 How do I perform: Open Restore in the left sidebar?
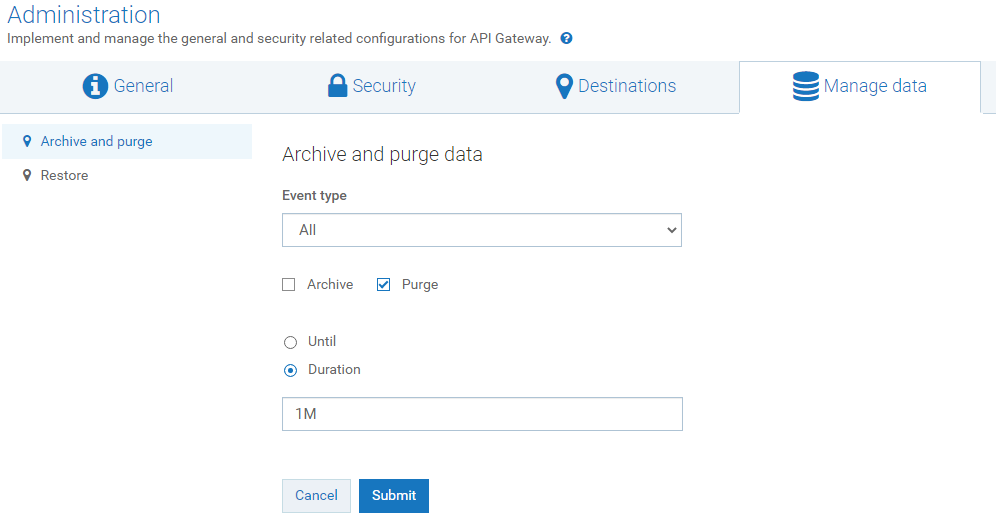[x=64, y=176]
